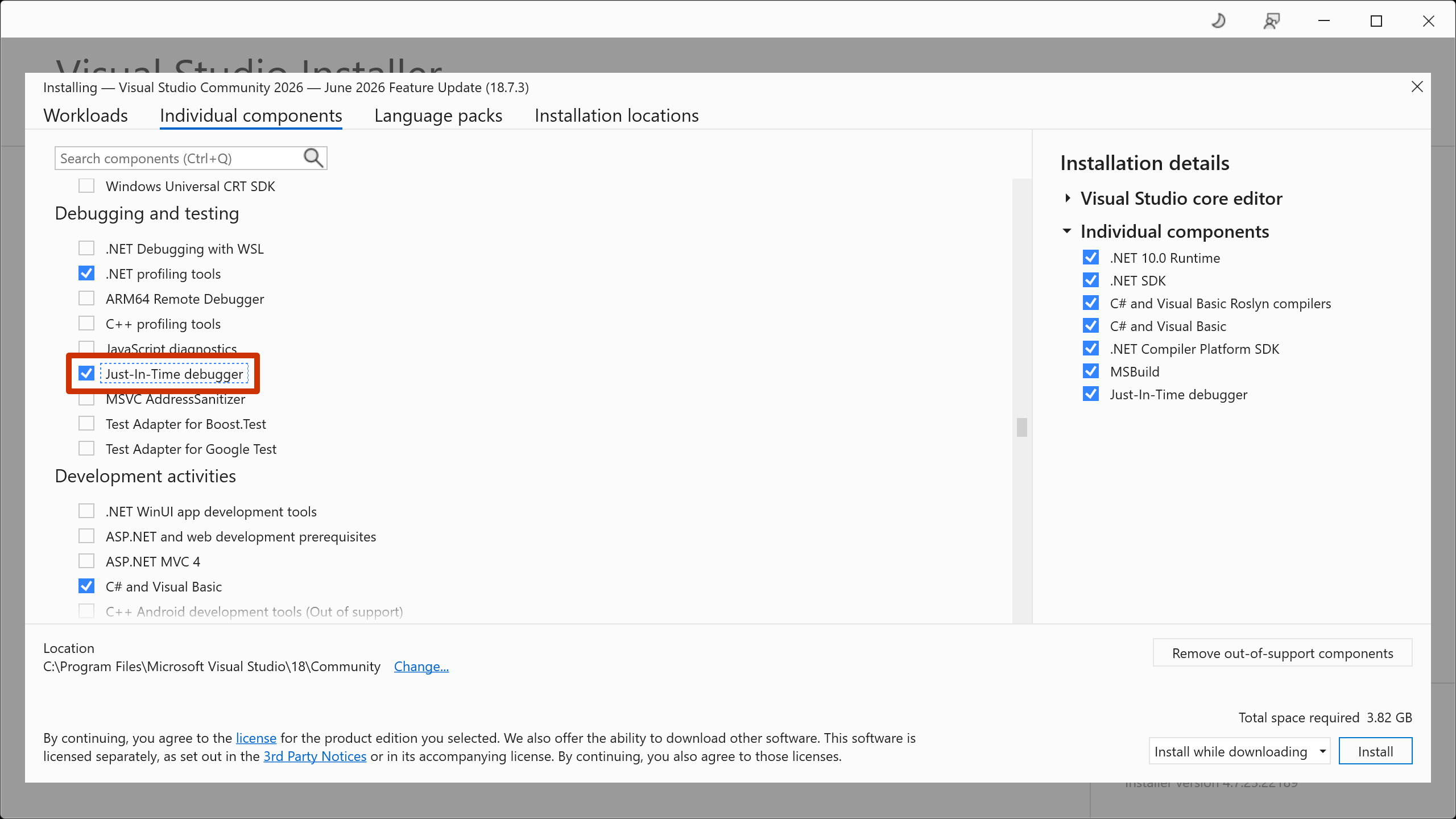The width and height of the screenshot is (1456, 819).
Task: Open the license link
Action: pos(256,738)
